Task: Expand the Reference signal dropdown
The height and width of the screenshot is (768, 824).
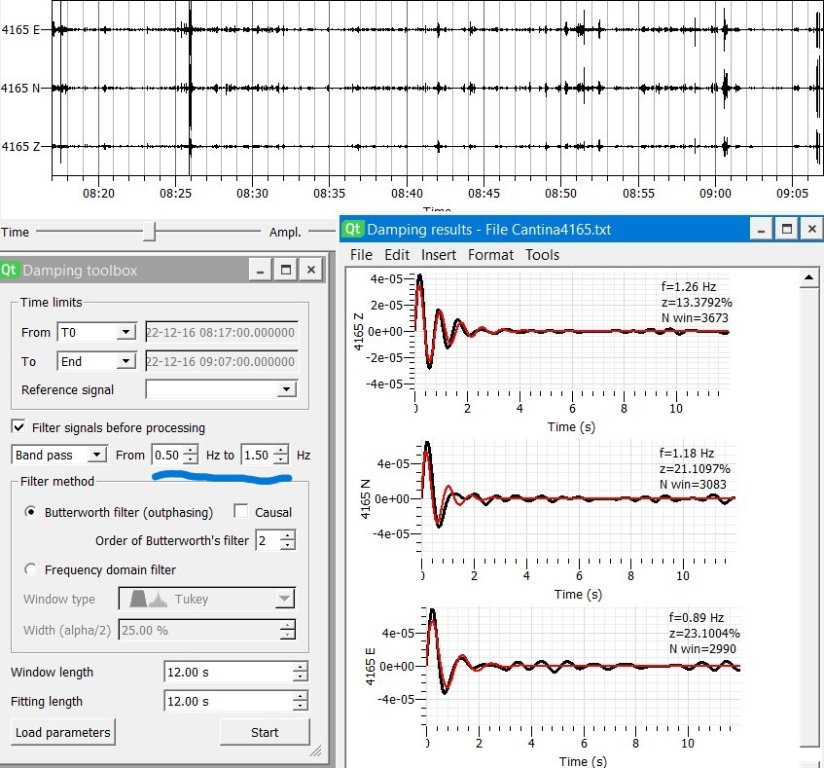Action: pos(221,389)
